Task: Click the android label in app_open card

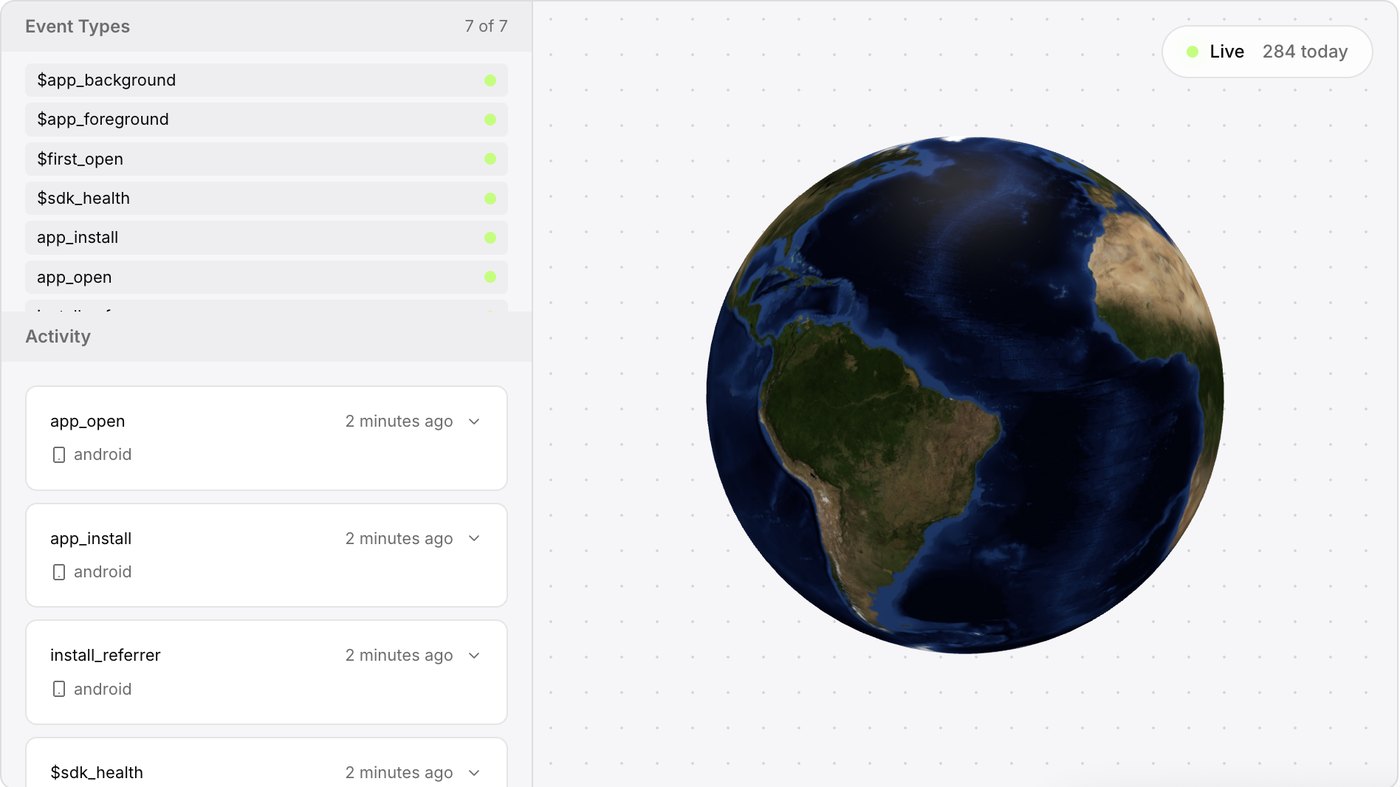Action: tap(103, 454)
